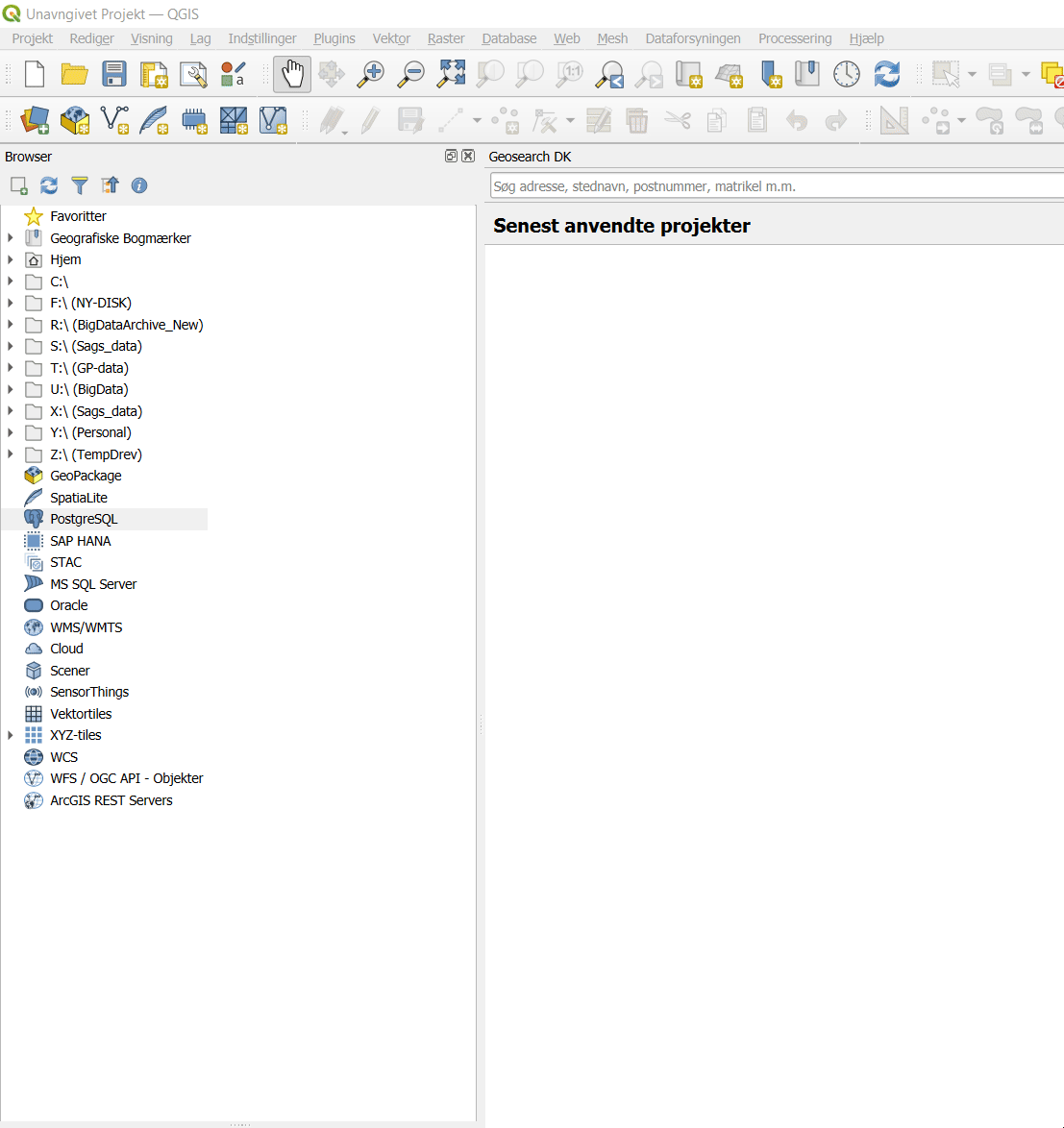The width and height of the screenshot is (1064, 1128).
Task: Show spatial bookmarks icon
Action: click(807, 74)
